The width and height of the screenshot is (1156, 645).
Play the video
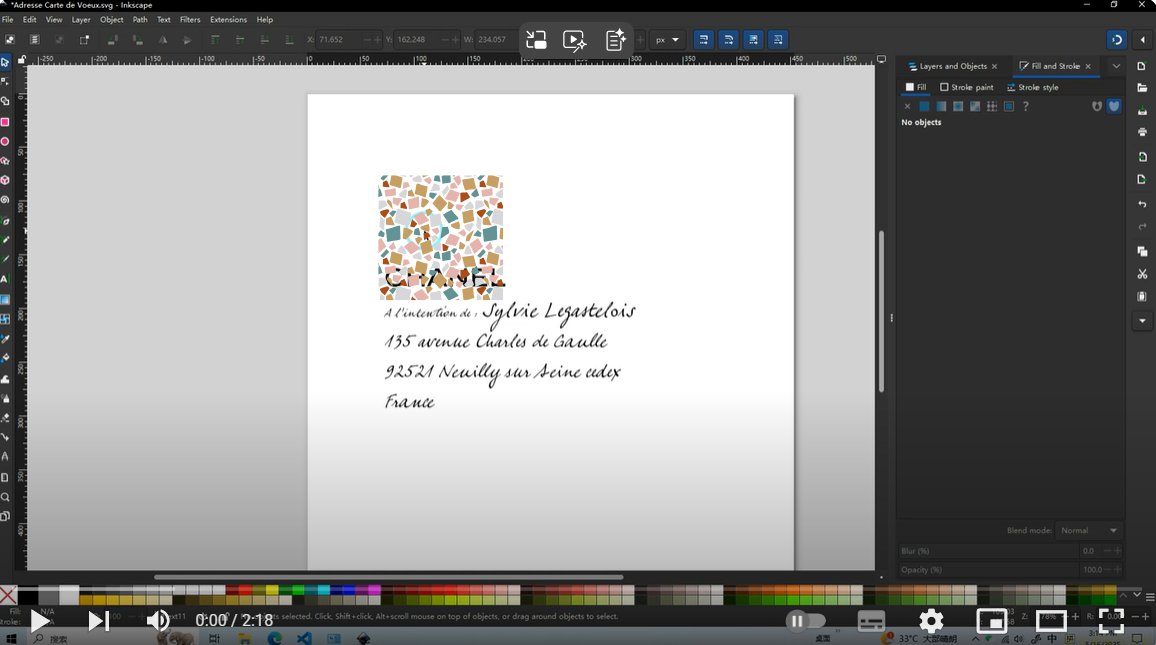click(40, 621)
